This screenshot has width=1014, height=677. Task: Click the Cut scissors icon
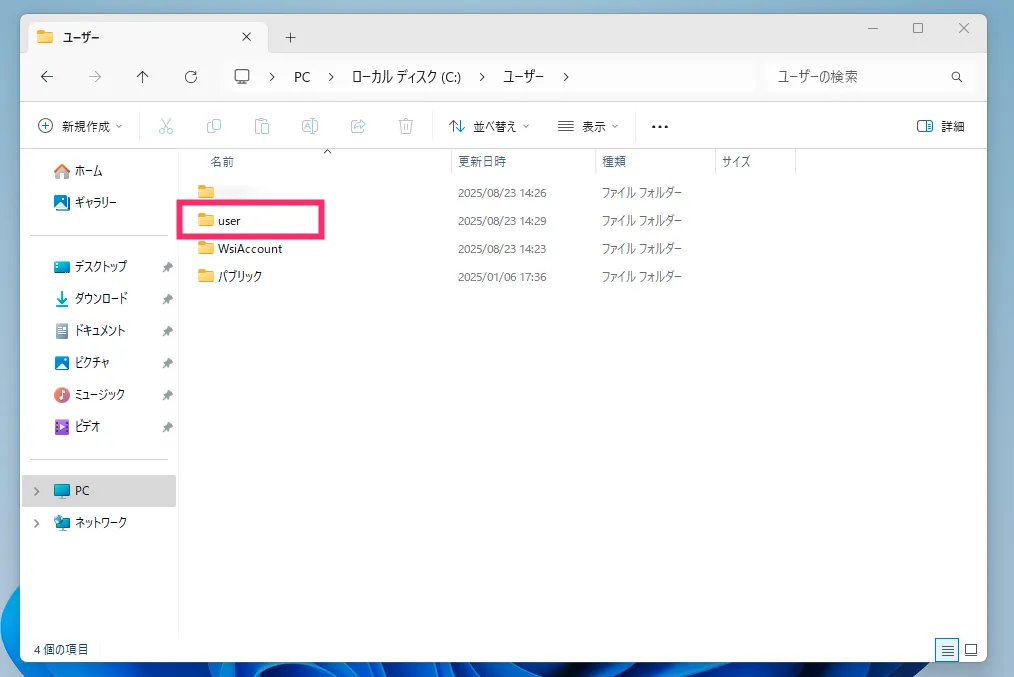click(x=166, y=126)
